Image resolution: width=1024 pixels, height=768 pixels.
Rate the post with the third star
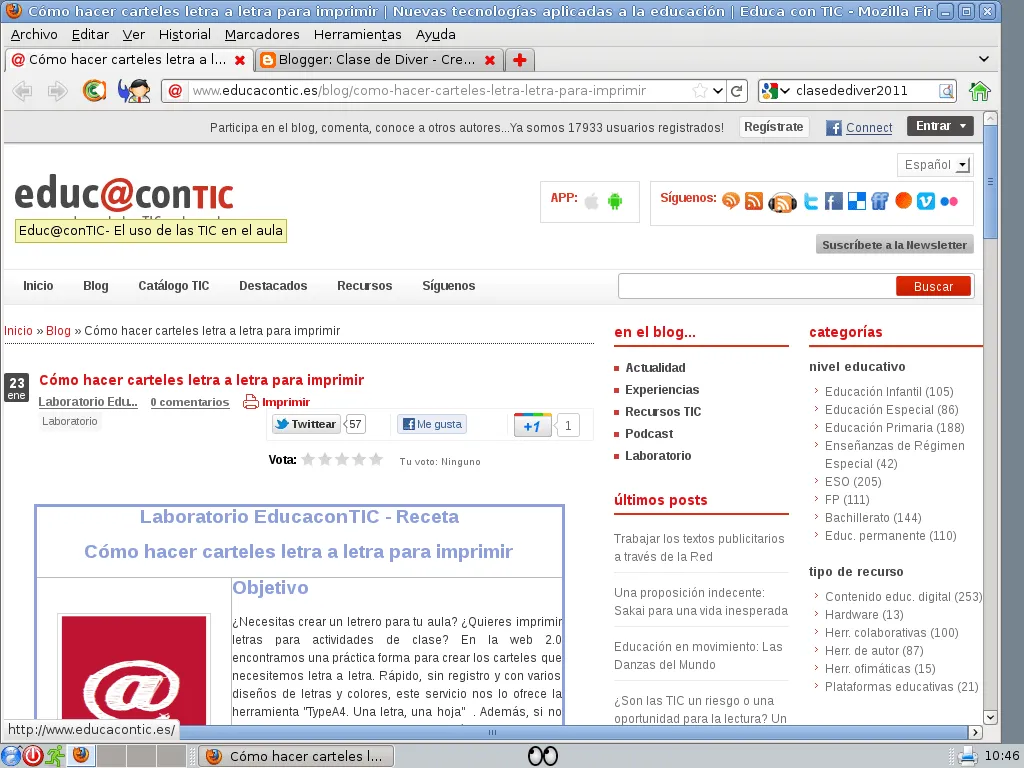coord(342,460)
